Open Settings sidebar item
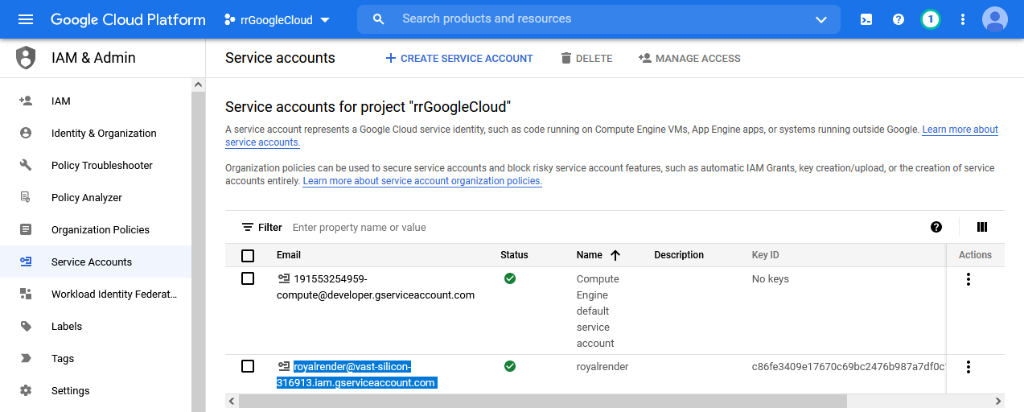The width and height of the screenshot is (1024, 412). pyautogui.click(x=95, y=390)
